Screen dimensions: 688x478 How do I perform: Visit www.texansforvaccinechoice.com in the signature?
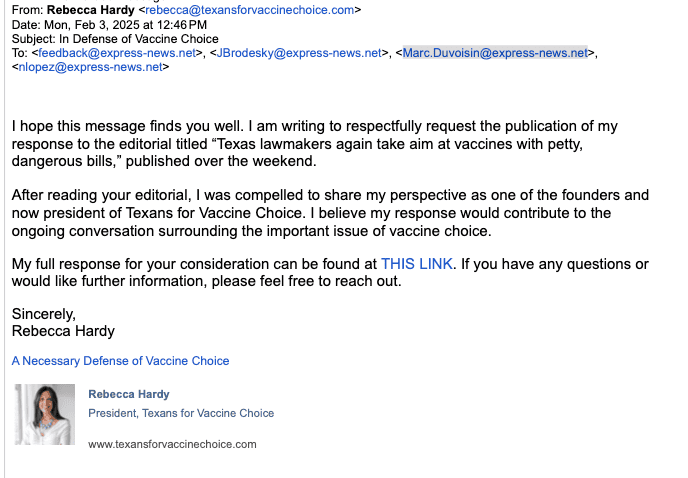(x=172, y=444)
